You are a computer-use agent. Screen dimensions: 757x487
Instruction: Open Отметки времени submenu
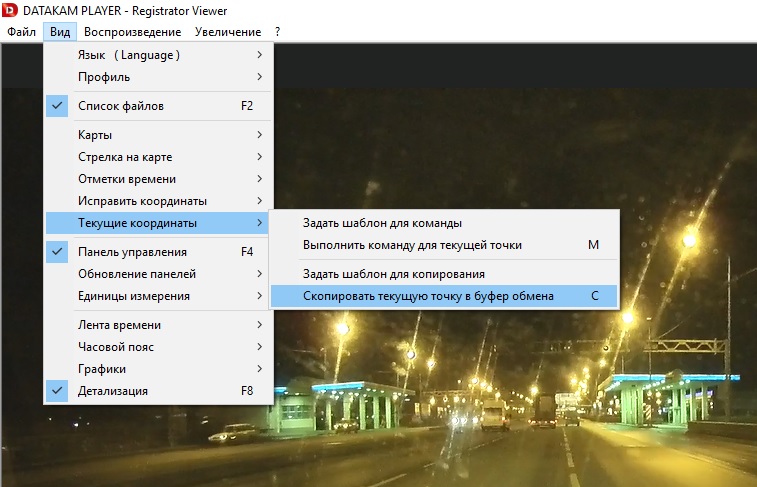click(158, 179)
